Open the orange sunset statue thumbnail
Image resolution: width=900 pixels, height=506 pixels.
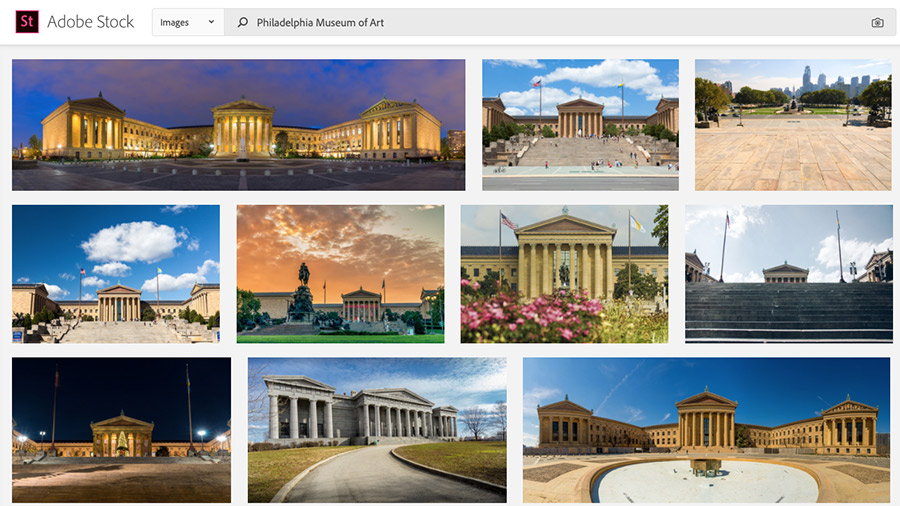(x=340, y=274)
